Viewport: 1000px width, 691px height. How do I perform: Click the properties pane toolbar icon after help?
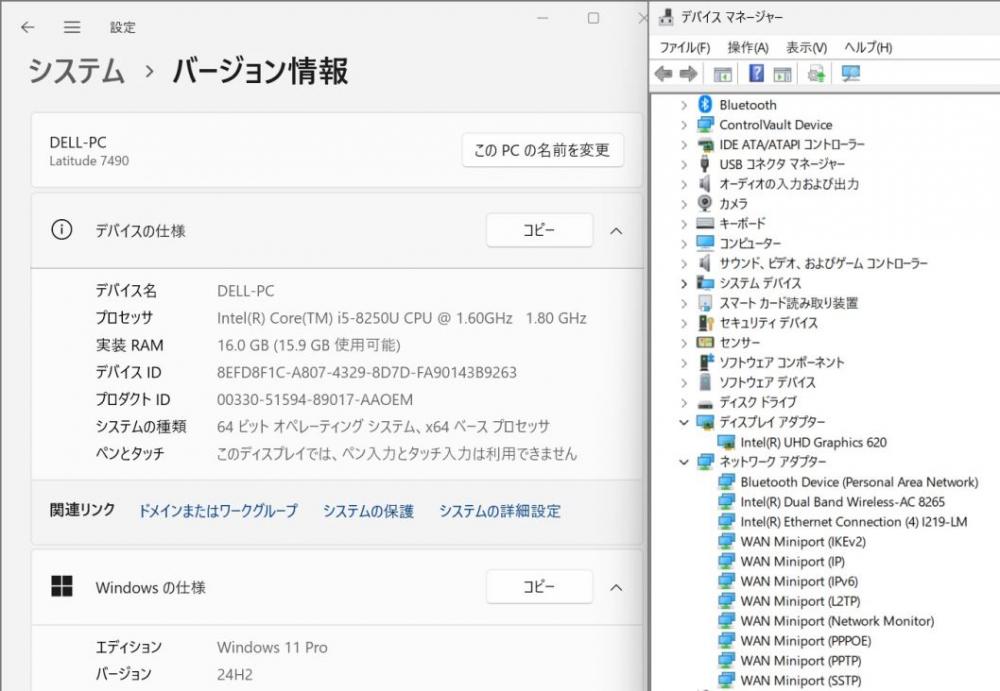783,74
